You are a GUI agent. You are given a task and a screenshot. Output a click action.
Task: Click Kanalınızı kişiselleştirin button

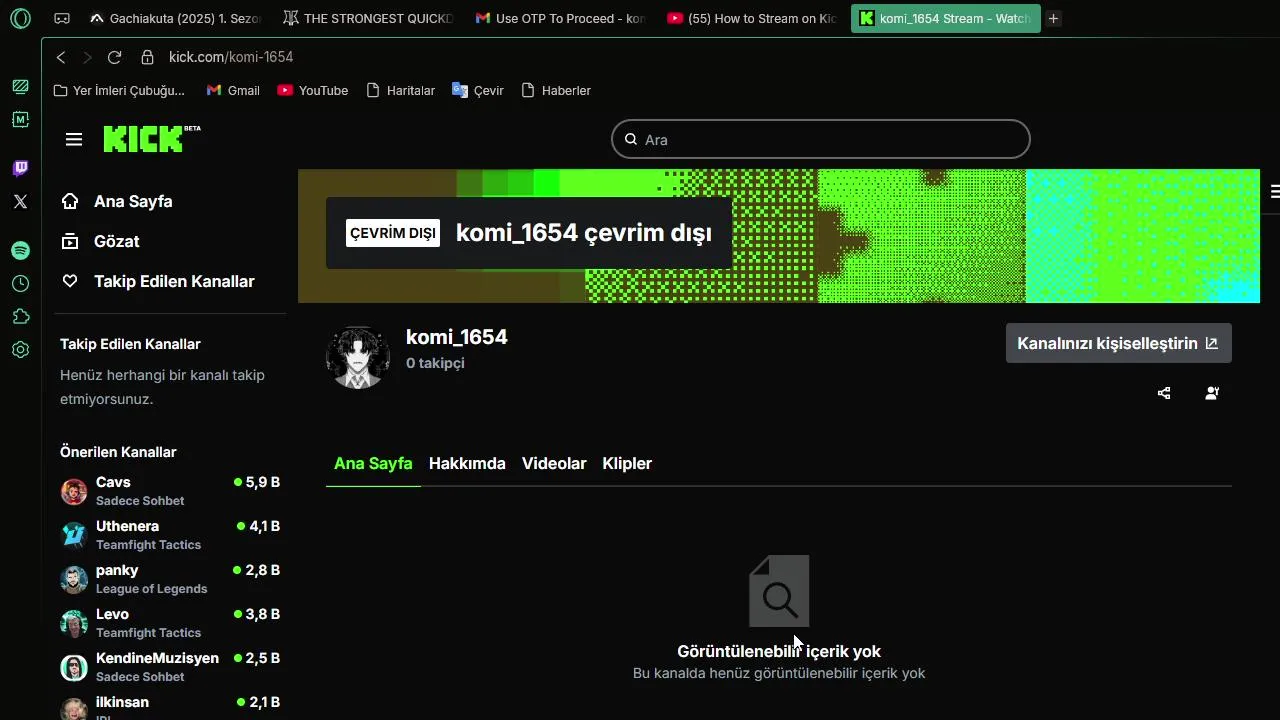(1118, 343)
